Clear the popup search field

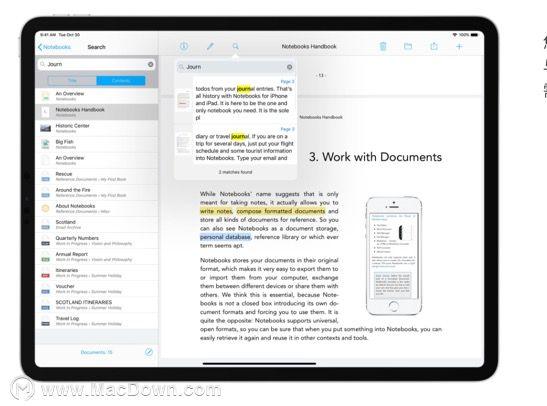290,67
